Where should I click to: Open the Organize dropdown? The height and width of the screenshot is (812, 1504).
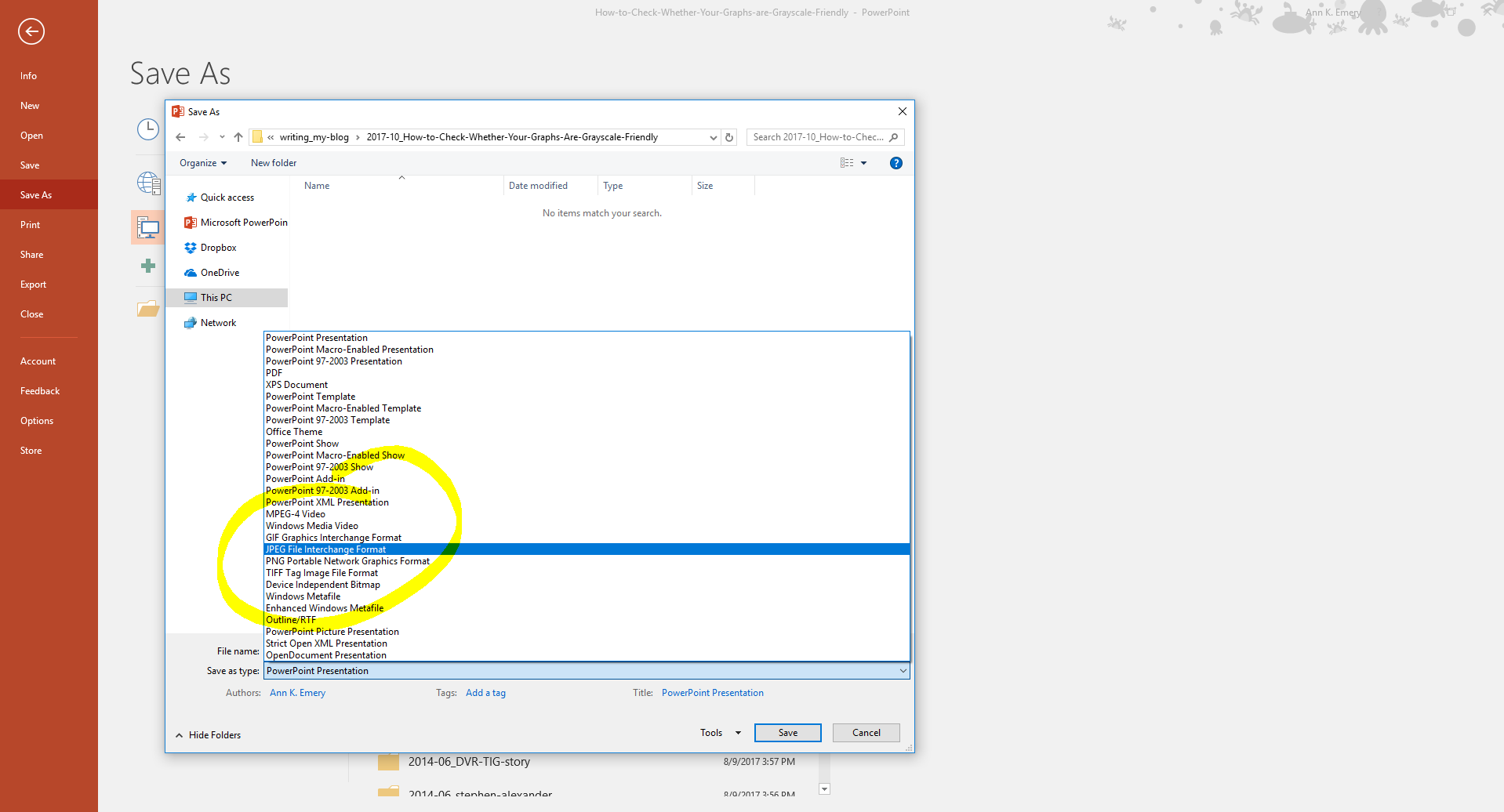tap(202, 162)
